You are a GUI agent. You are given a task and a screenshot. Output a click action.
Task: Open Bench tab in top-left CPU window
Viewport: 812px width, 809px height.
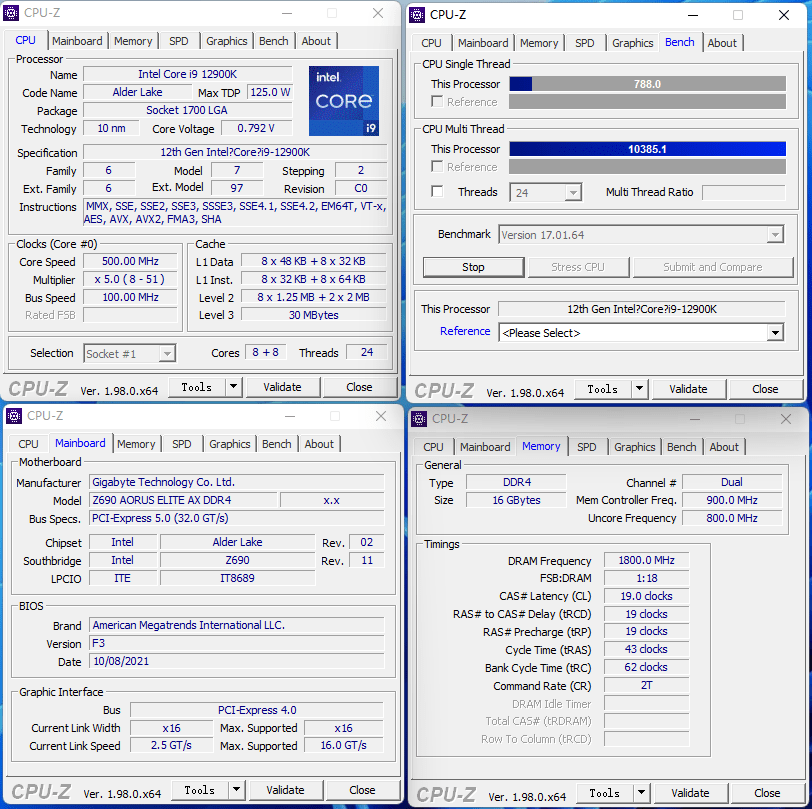click(274, 41)
